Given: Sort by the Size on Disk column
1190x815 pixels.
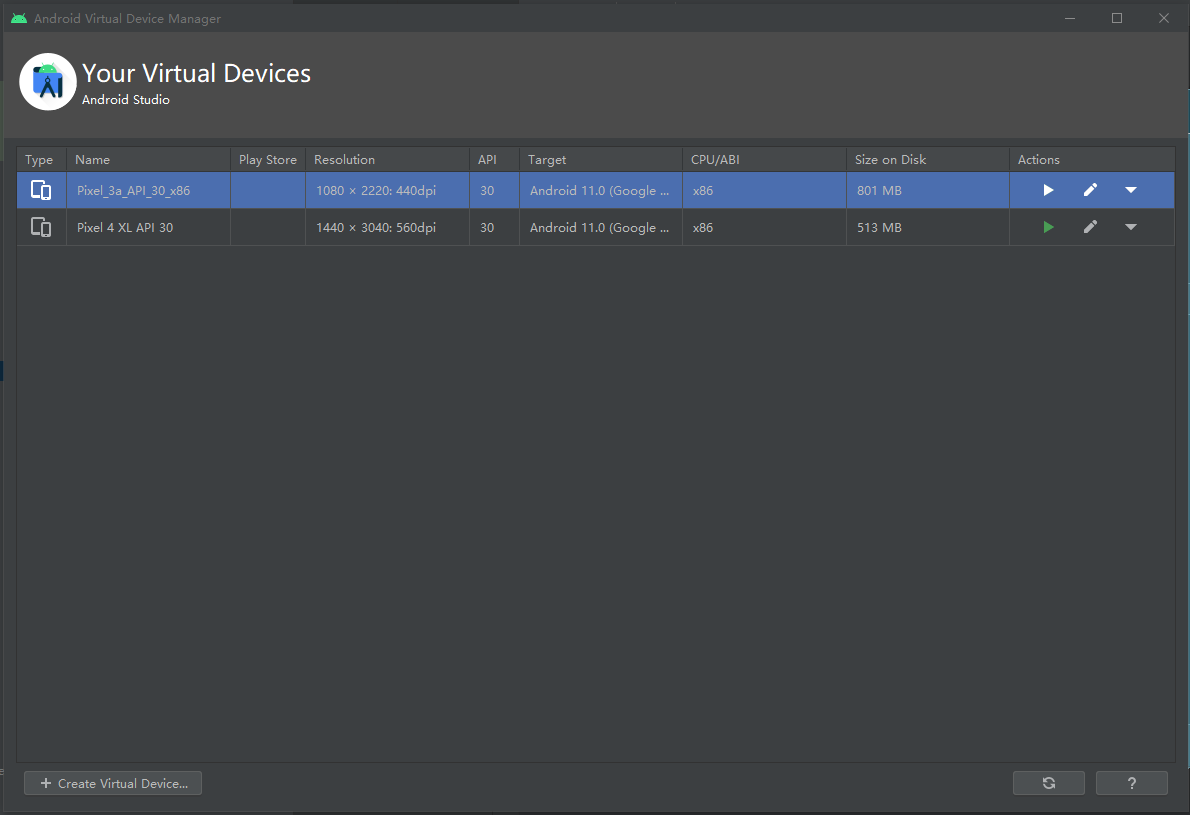Looking at the screenshot, I should coord(890,159).
